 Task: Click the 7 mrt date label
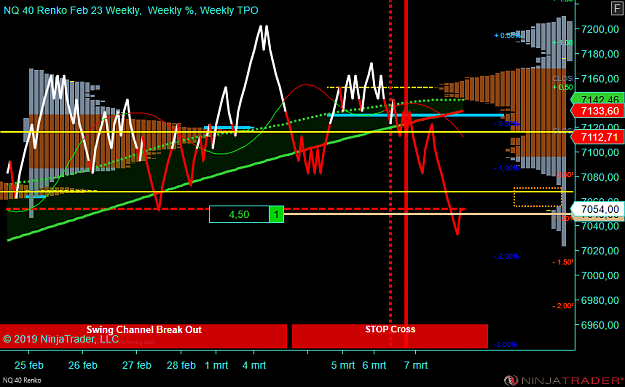coord(416,365)
